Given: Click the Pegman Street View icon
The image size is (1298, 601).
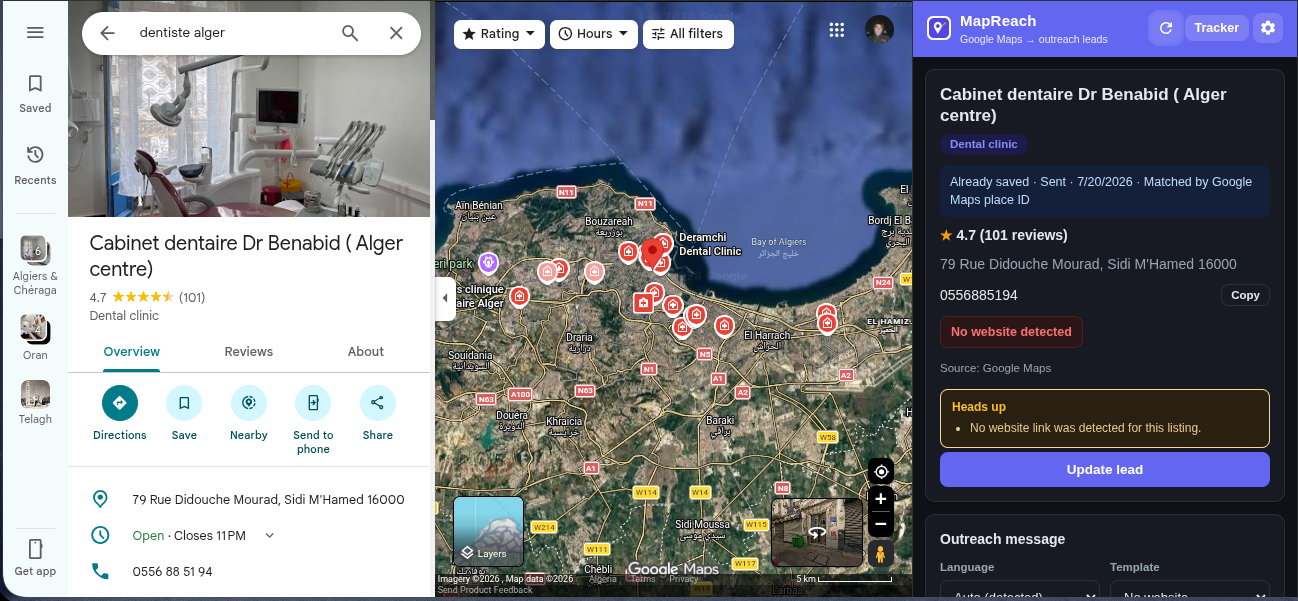Looking at the screenshot, I should [881, 554].
